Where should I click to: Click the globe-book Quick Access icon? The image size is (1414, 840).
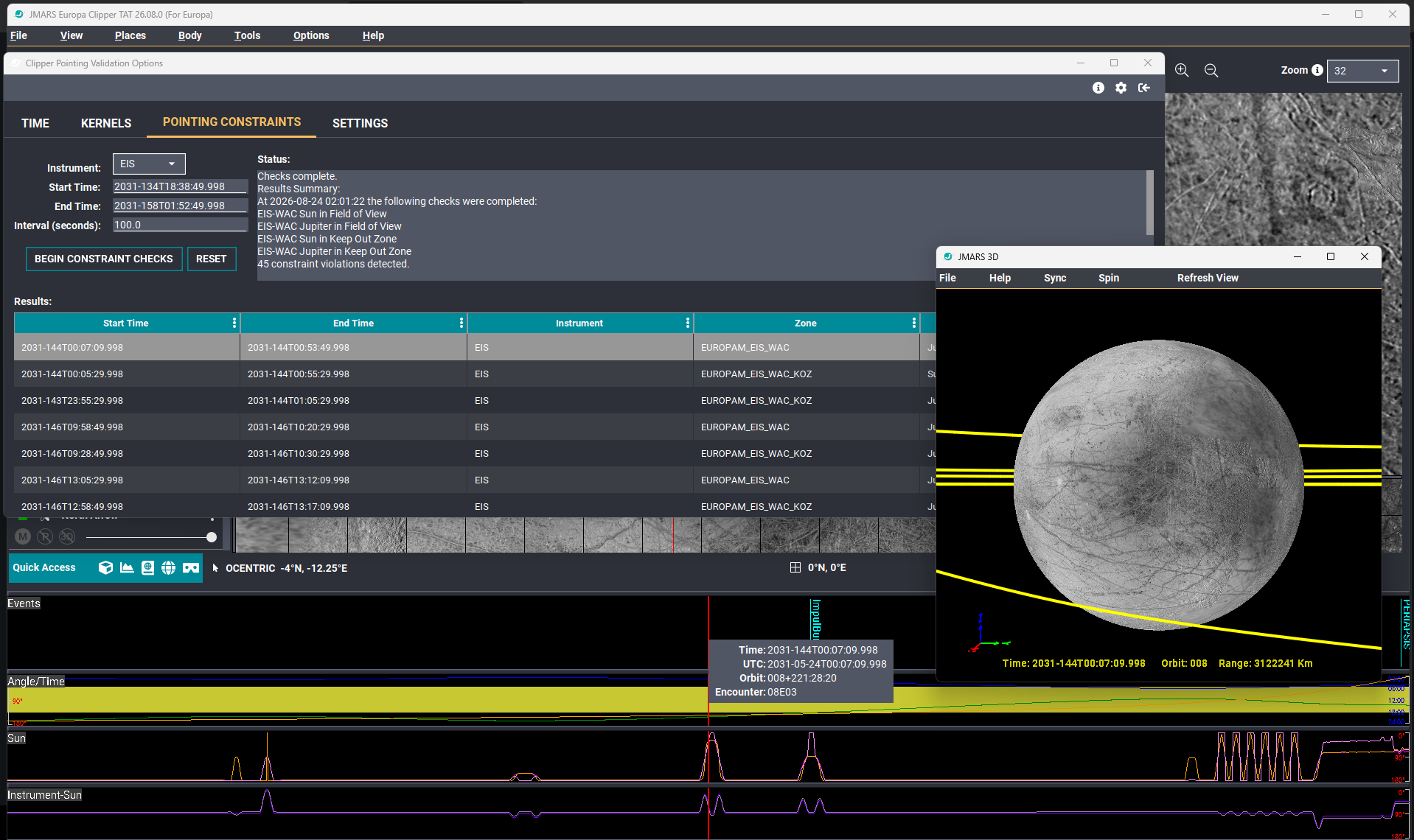pyautogui.click(x=147, y=567)
